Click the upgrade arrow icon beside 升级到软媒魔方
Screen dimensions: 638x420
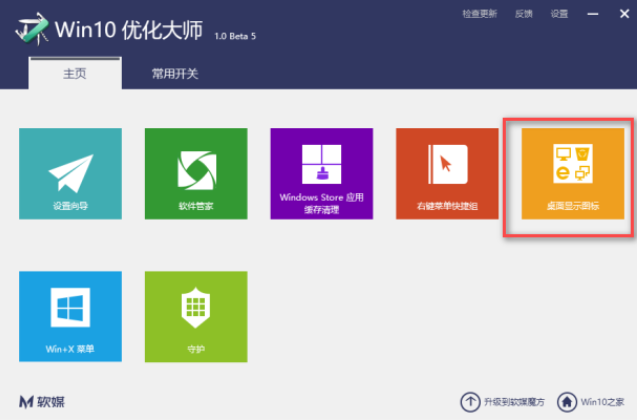470,401
